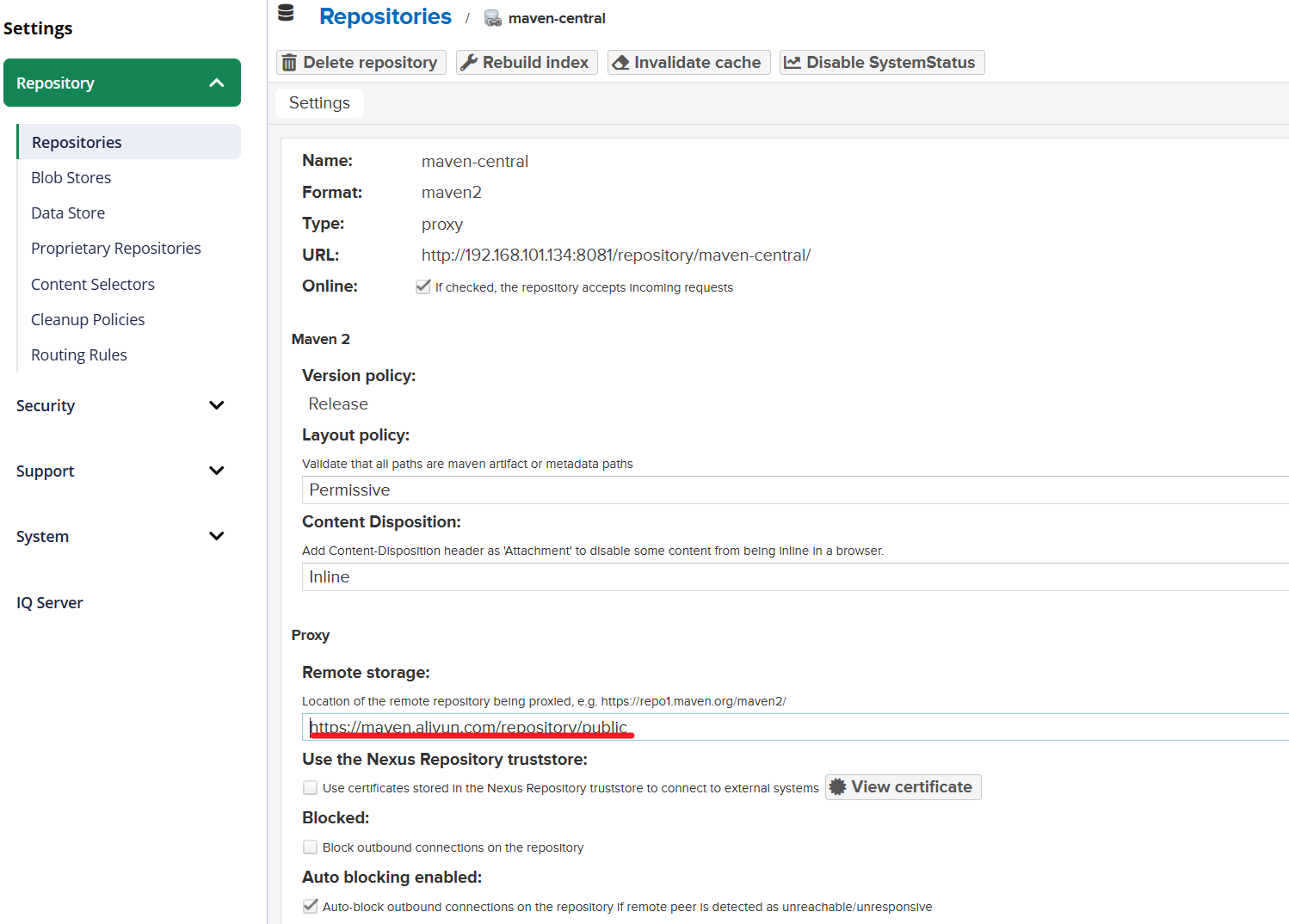Click maven-central breadcrumb text
The image size is (1289, 924).
click(557, 18)
